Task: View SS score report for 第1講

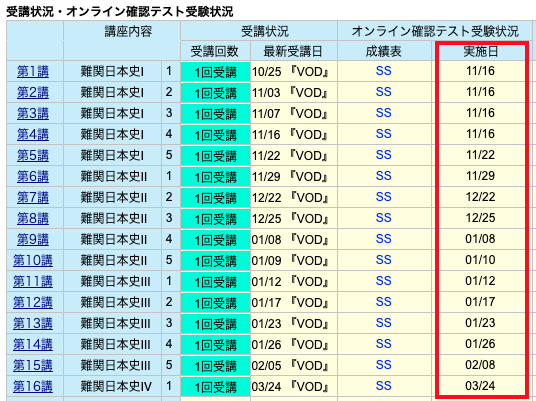Action: 384,71
